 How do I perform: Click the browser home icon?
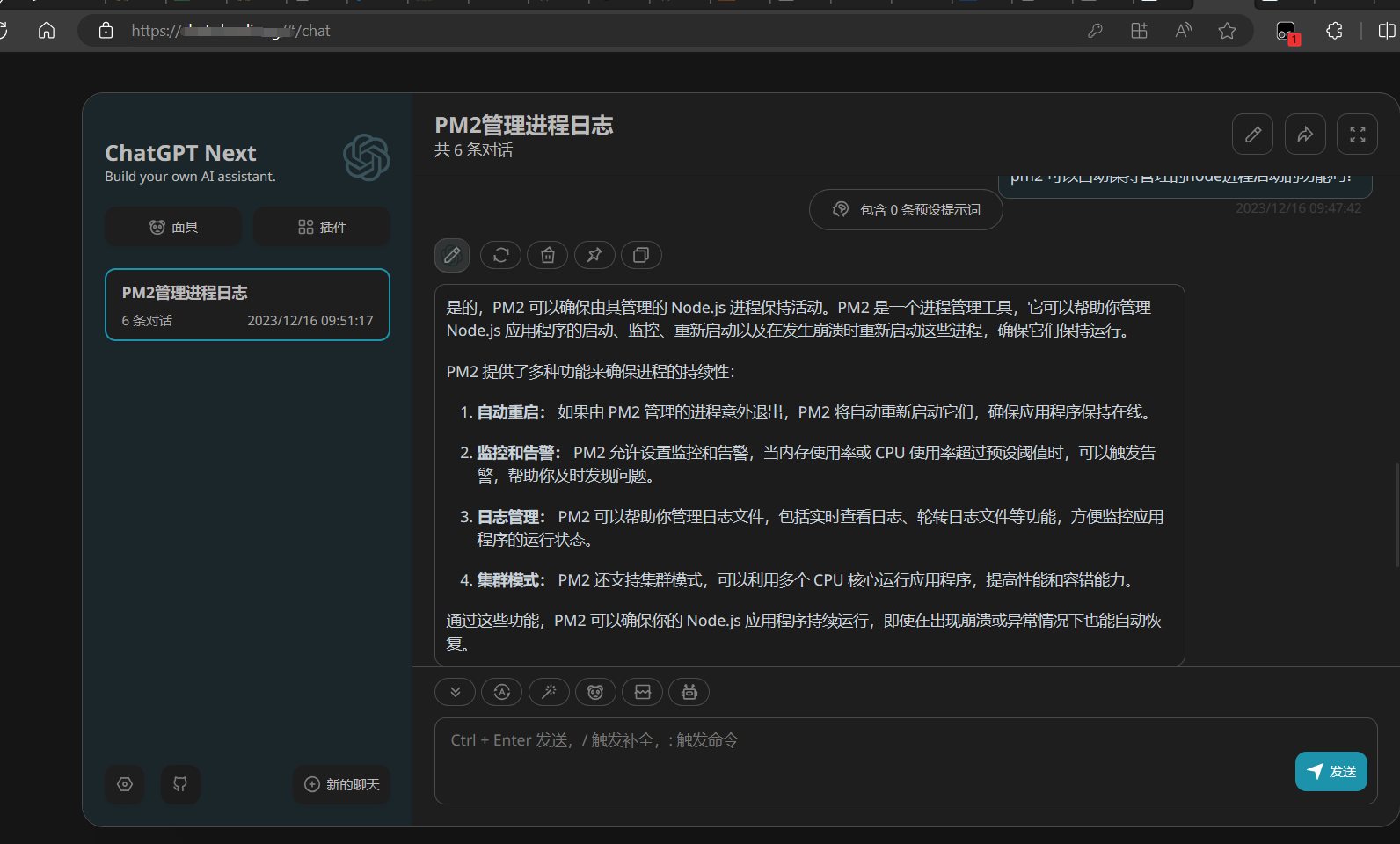coord(47,31)
